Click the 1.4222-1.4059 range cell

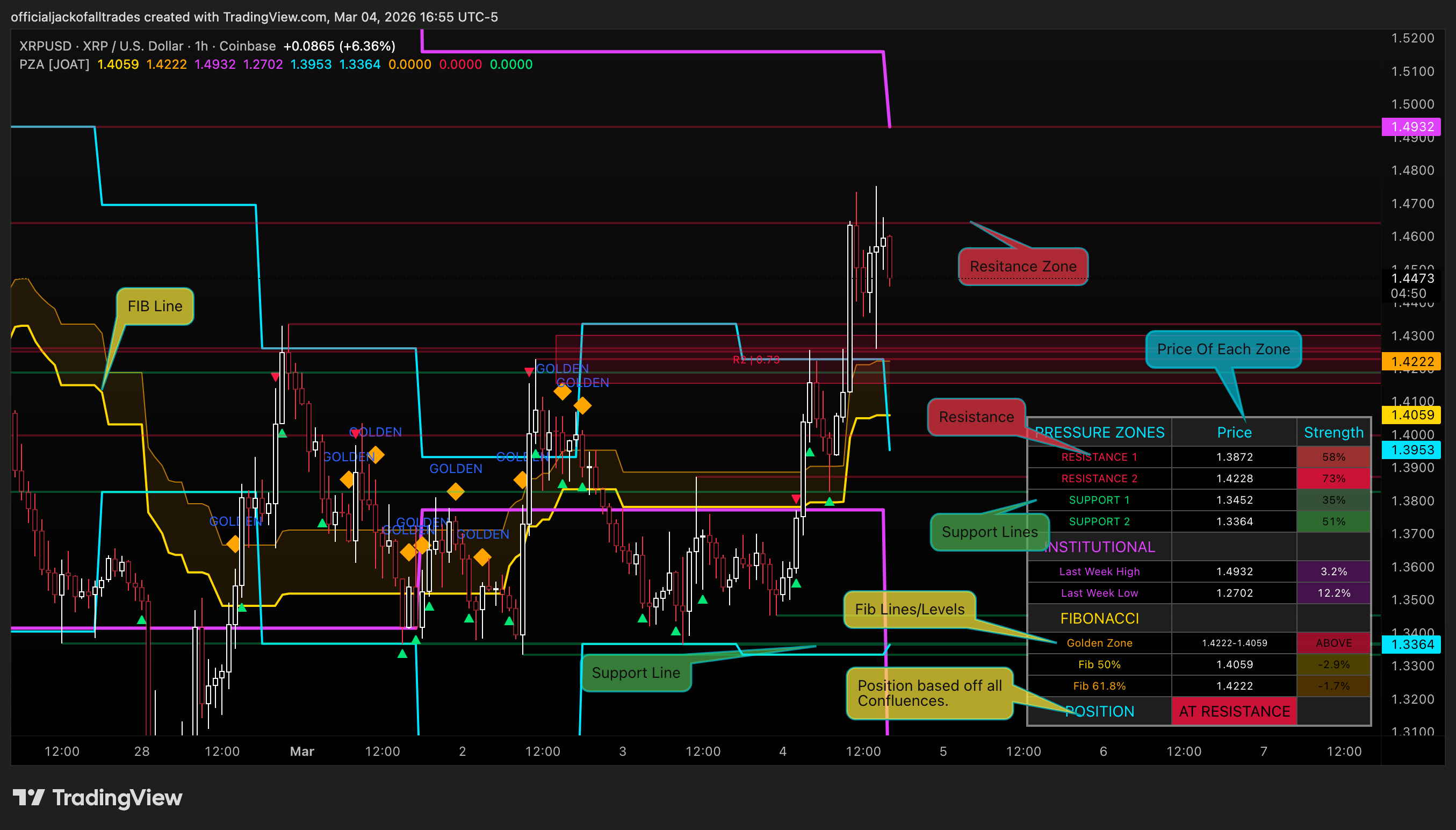click(1235, 643)
